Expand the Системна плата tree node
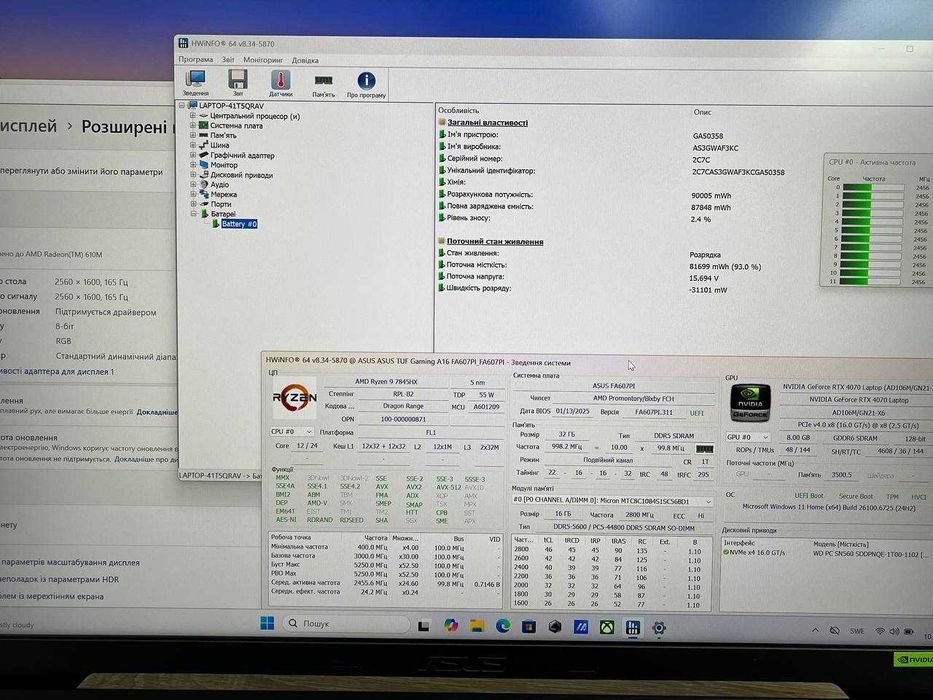 [192, 125]
